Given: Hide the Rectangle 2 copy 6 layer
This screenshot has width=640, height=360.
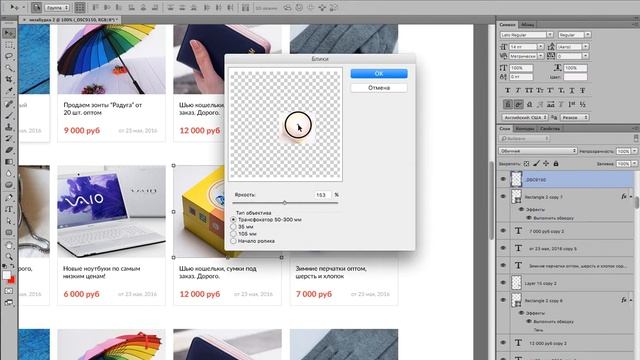Looking at the screenshot, I should [x=503, y=300].
